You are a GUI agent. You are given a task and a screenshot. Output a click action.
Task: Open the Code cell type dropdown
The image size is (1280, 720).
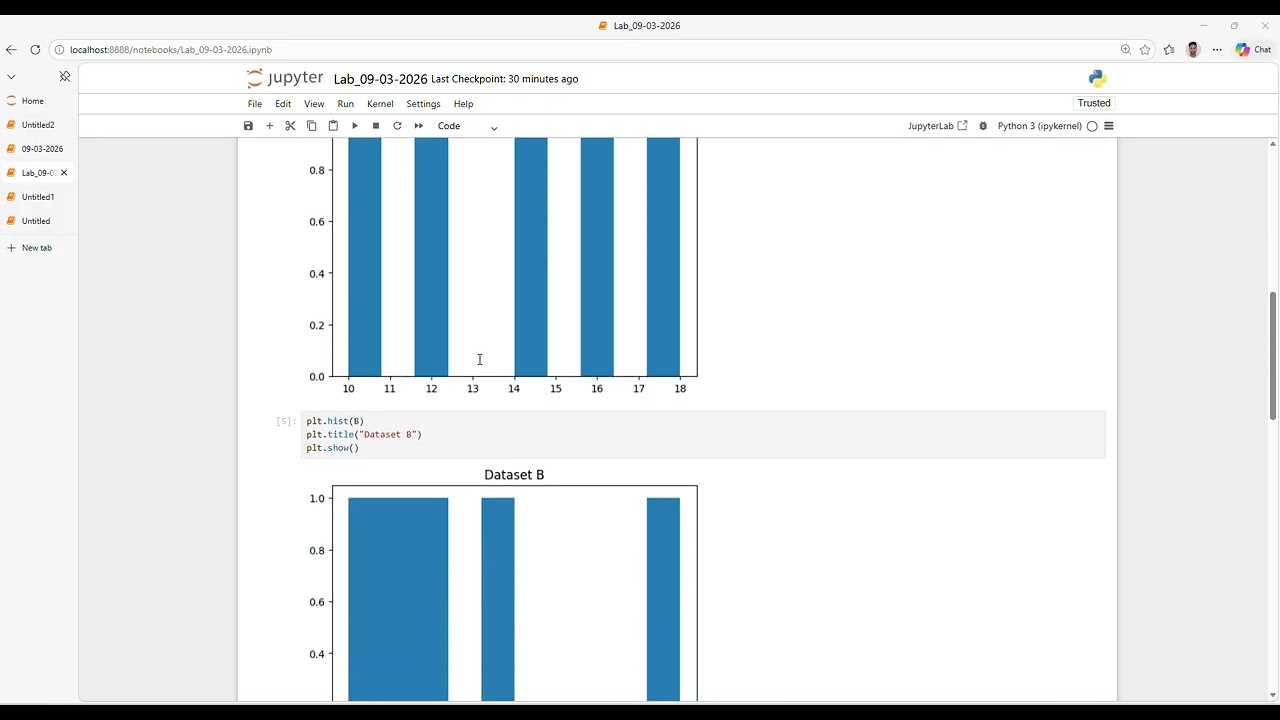point(467,126)
